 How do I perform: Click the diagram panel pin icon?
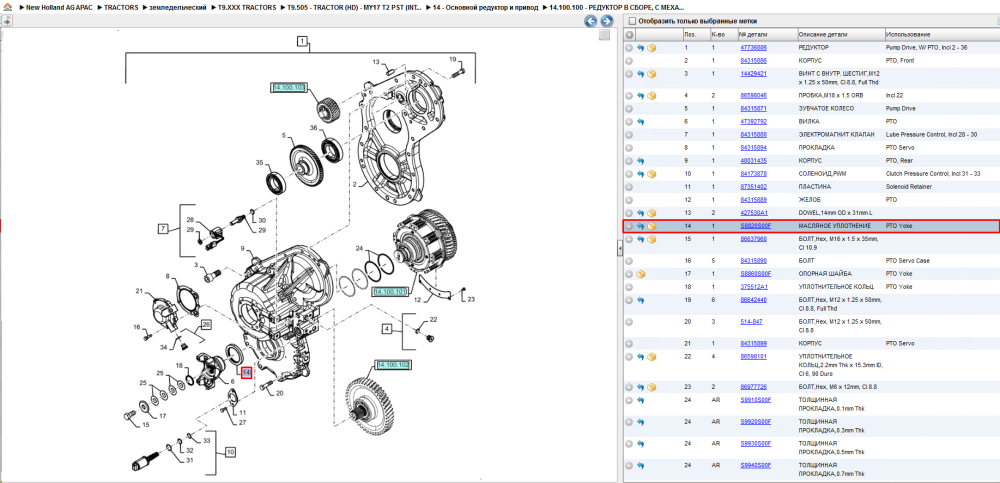[x=6, y=21]
